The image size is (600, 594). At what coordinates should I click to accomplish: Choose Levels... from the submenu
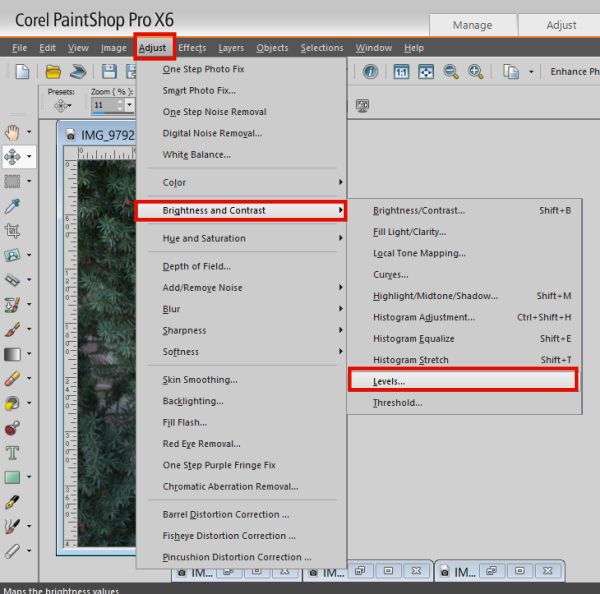coord(463,381)
